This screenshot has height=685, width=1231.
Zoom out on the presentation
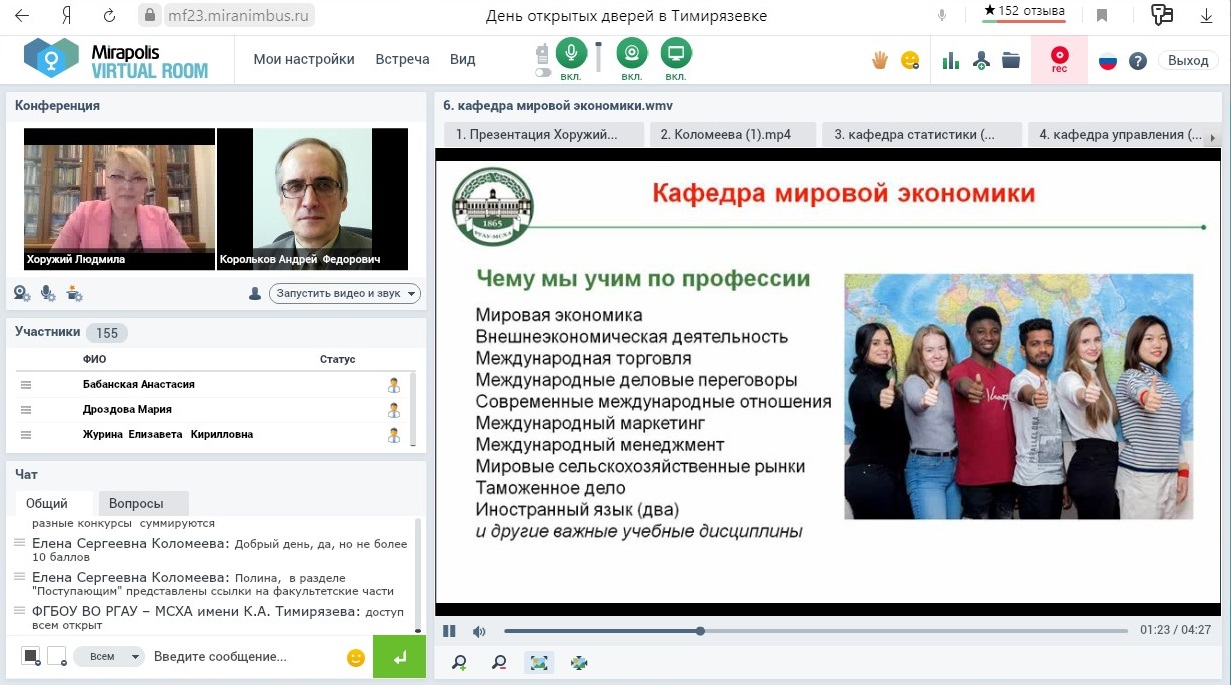[x=498, y=662]
